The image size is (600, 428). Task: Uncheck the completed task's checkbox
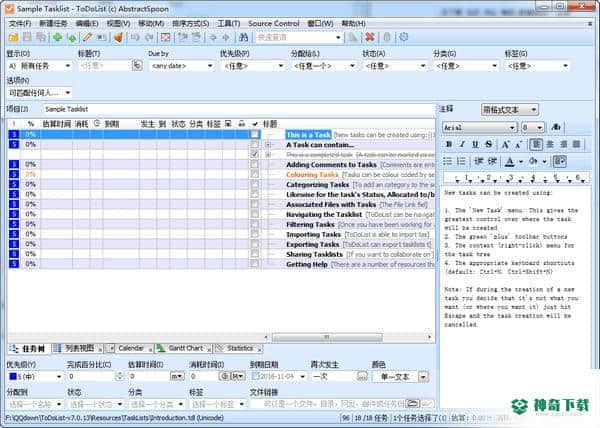pos(254,154)
